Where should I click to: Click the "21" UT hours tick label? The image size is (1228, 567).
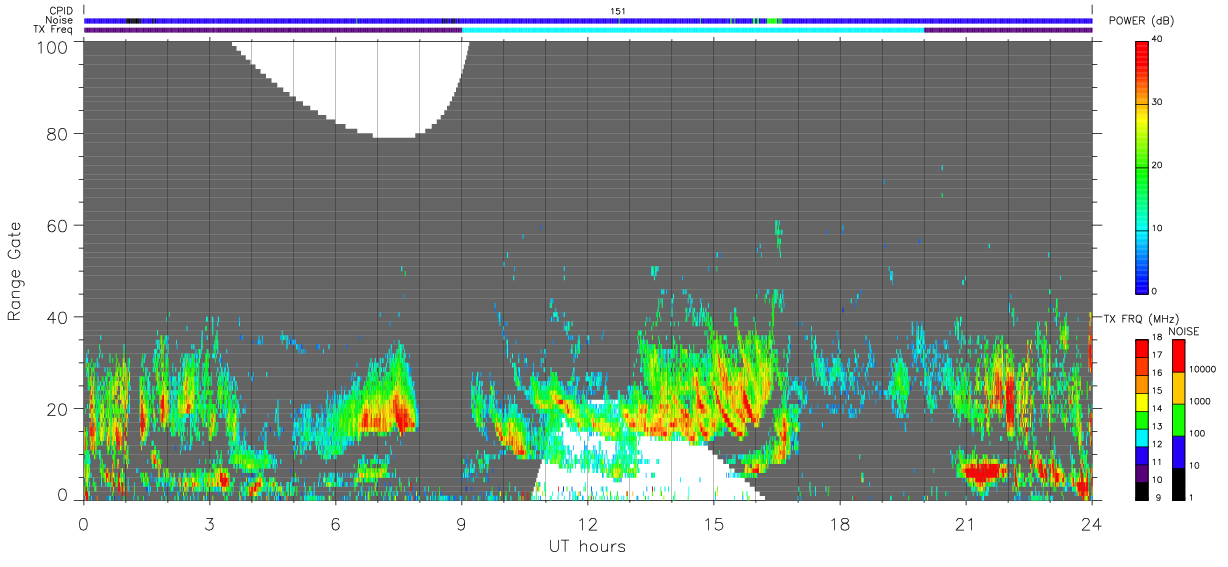(965, 523)
